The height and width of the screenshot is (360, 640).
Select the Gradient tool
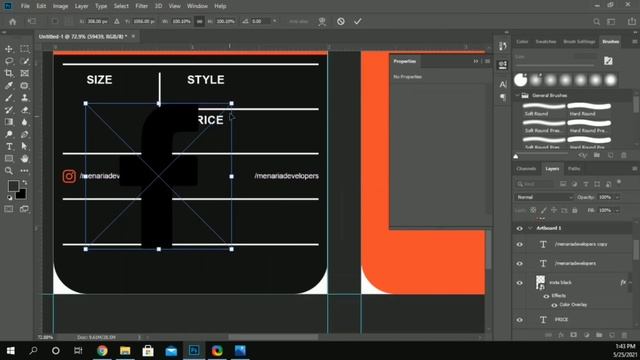[9, 122]
